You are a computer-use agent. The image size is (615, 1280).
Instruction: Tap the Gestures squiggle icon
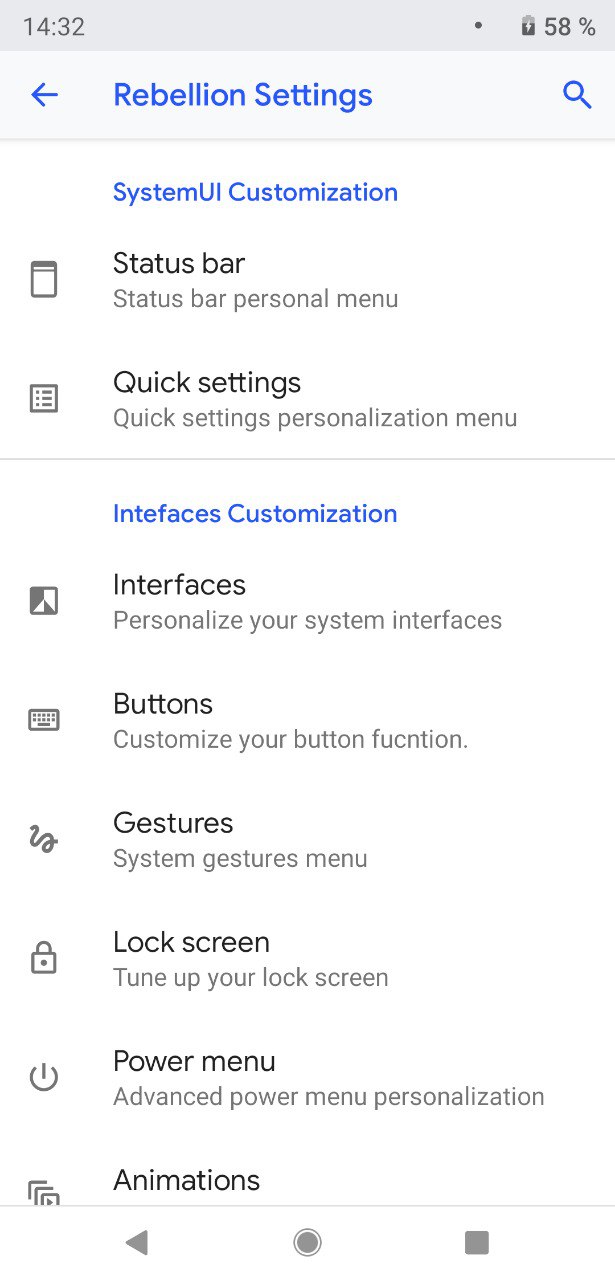44,839
